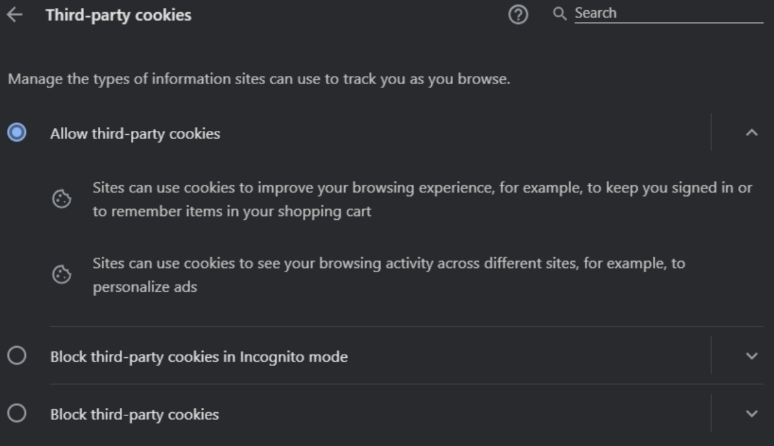This screenshot has width=774, height=446.
Task: Go back using the left arrow icon
Action: [x=15, y=15]
